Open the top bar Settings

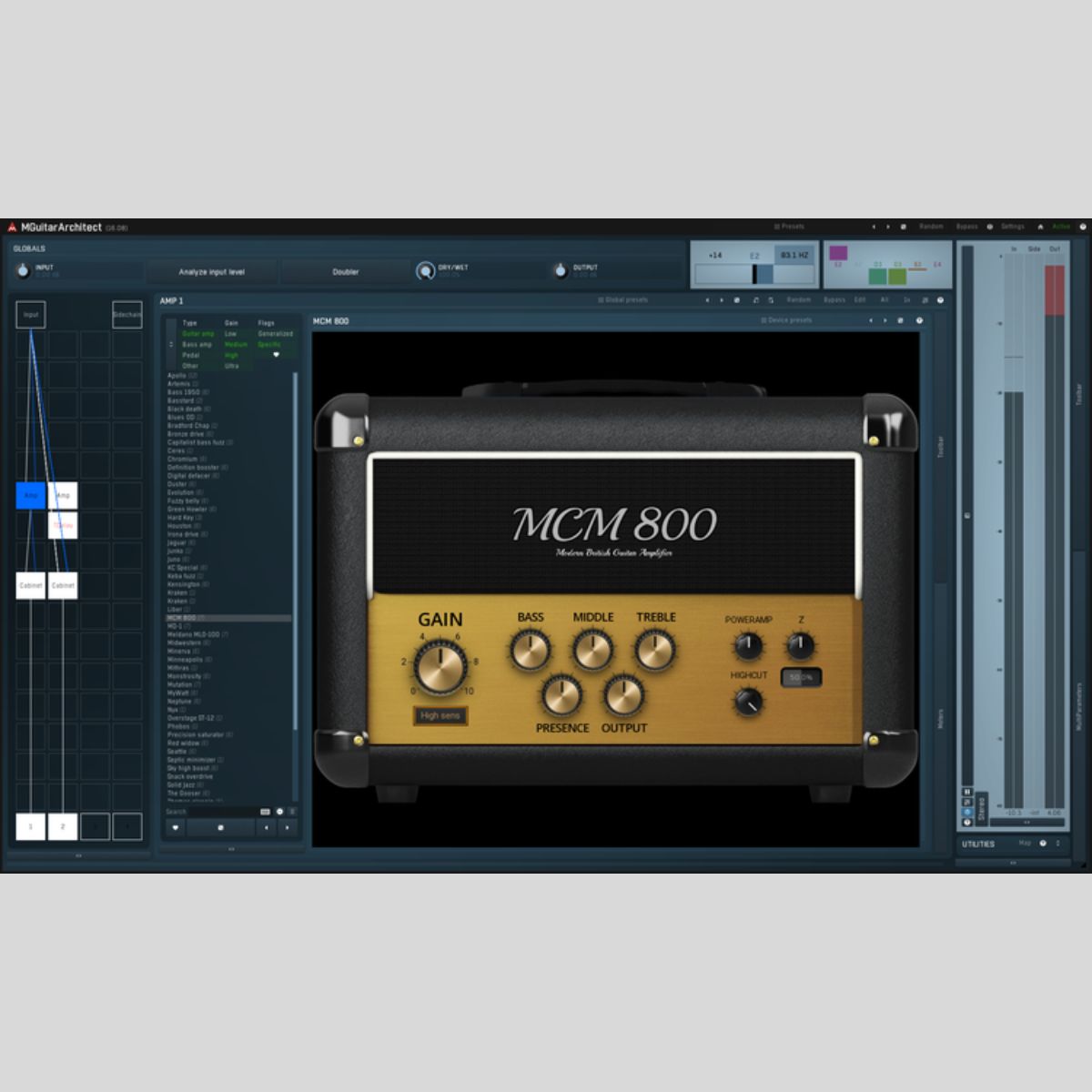(1013, 227)
